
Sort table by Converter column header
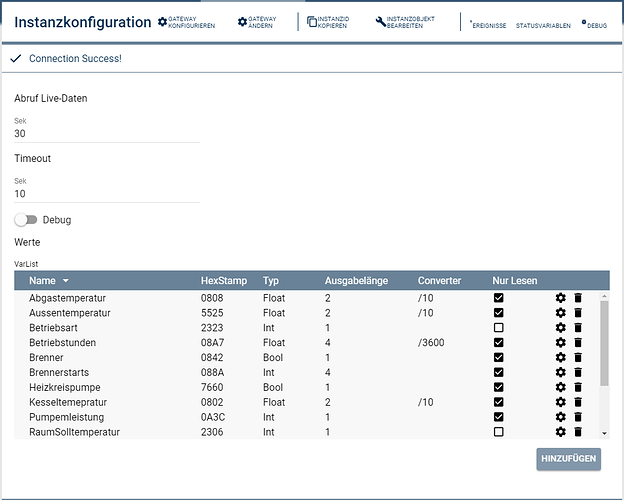click(x=439, y=281)
